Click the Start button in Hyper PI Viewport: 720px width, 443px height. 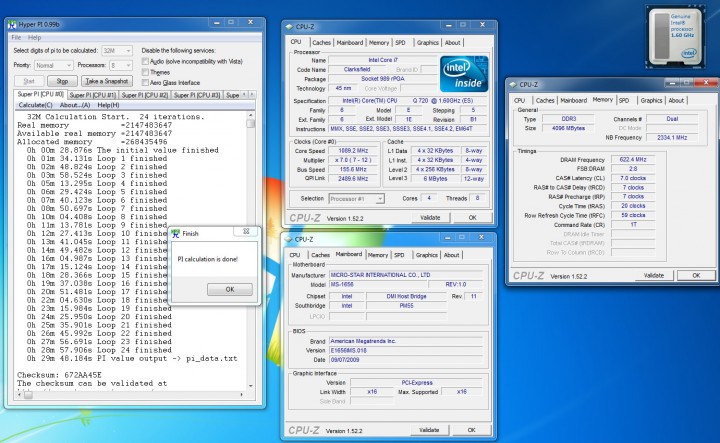click(29, 81)
